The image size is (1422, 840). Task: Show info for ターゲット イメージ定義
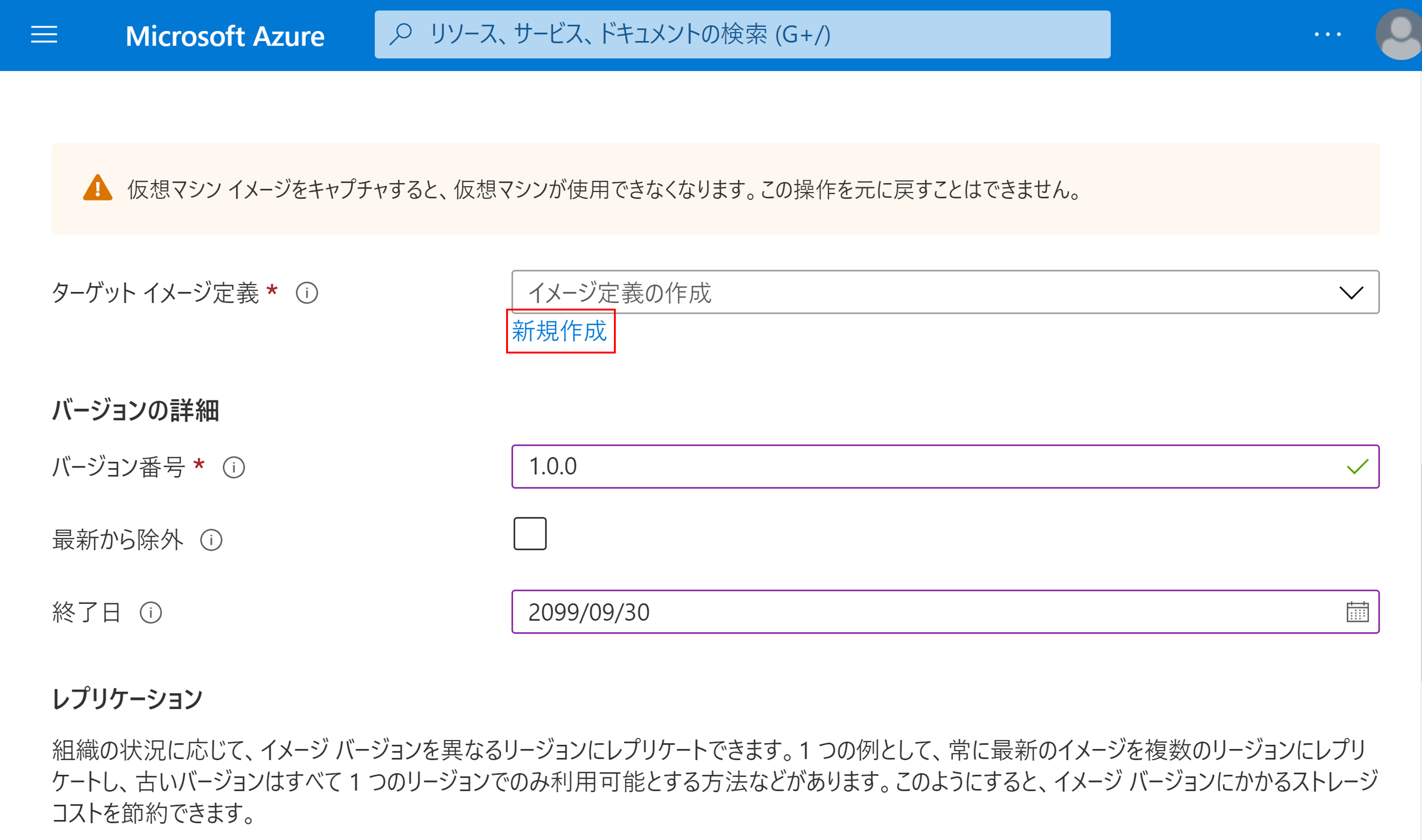tap(307, 293)
